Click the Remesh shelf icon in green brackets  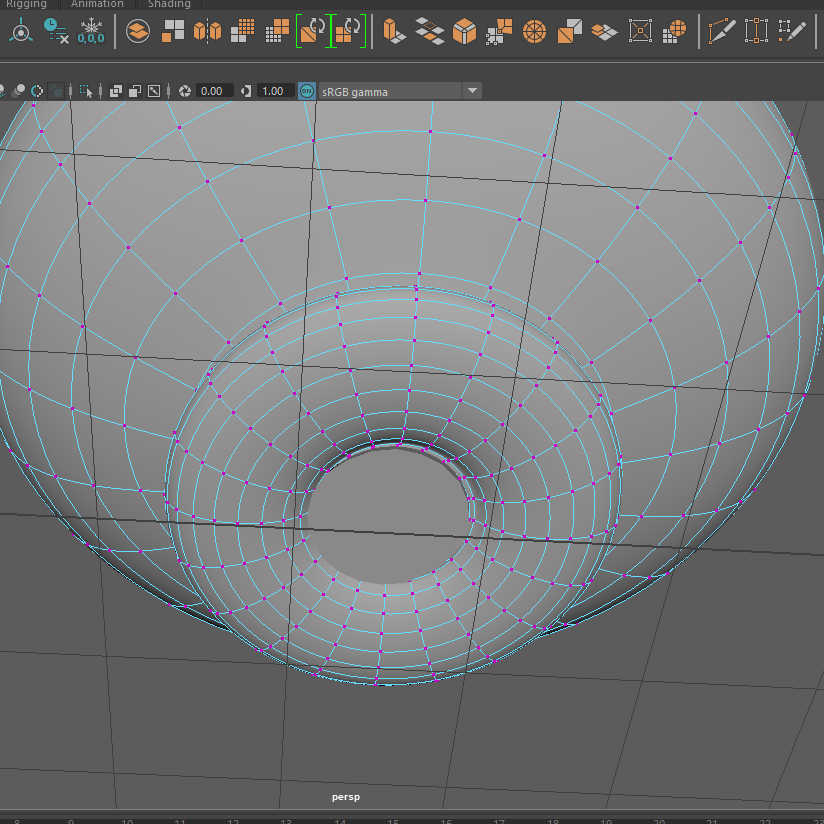coord(313,31)
